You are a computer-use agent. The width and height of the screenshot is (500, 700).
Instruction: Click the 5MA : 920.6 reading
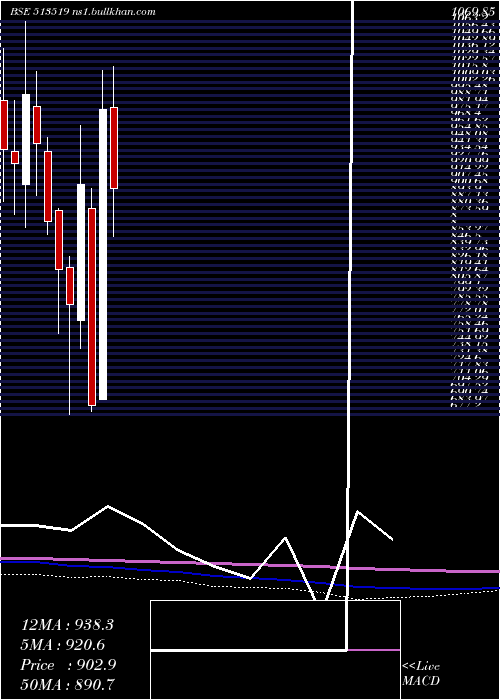63,645
